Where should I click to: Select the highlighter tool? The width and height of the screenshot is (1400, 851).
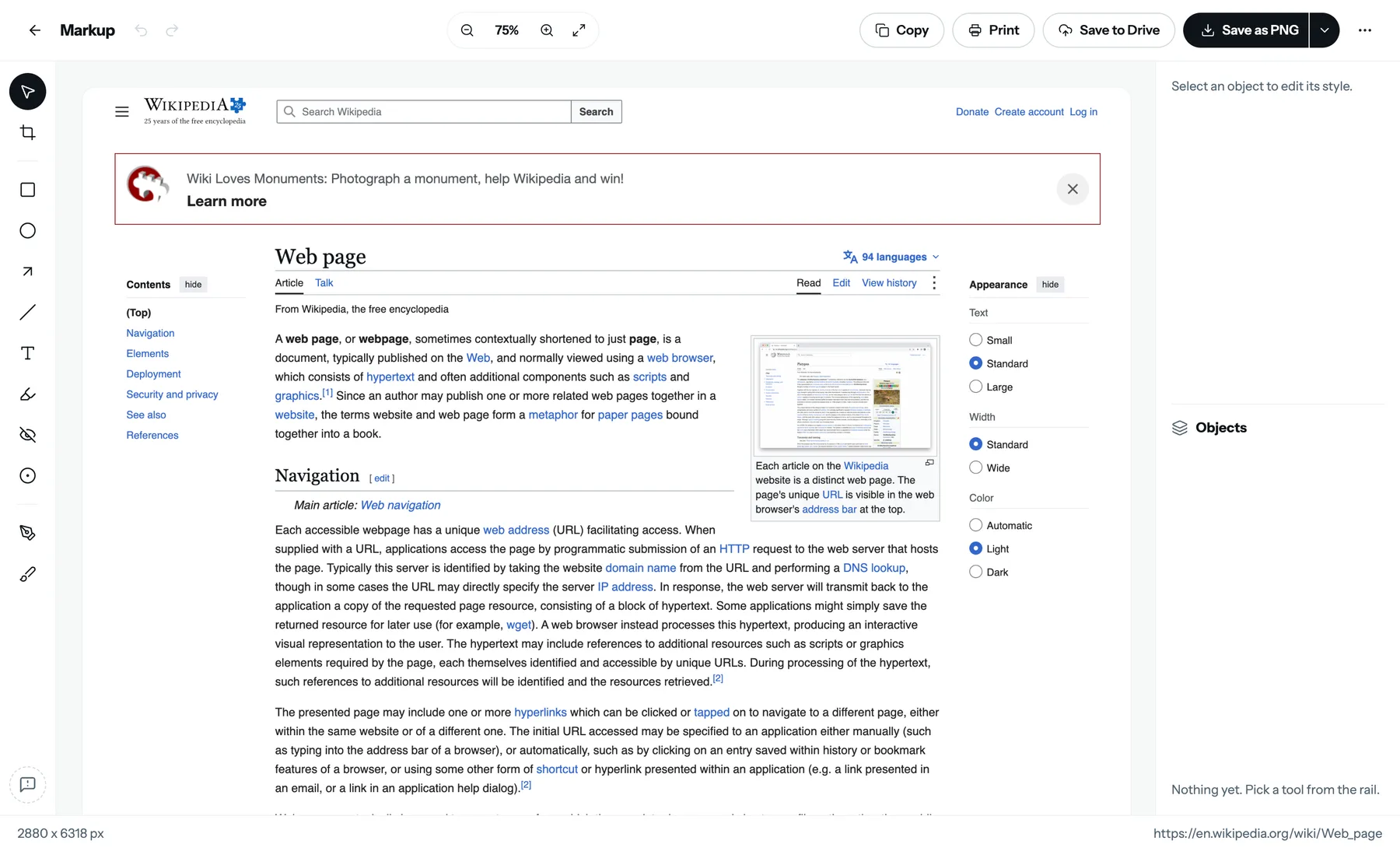tap(28, 394)
